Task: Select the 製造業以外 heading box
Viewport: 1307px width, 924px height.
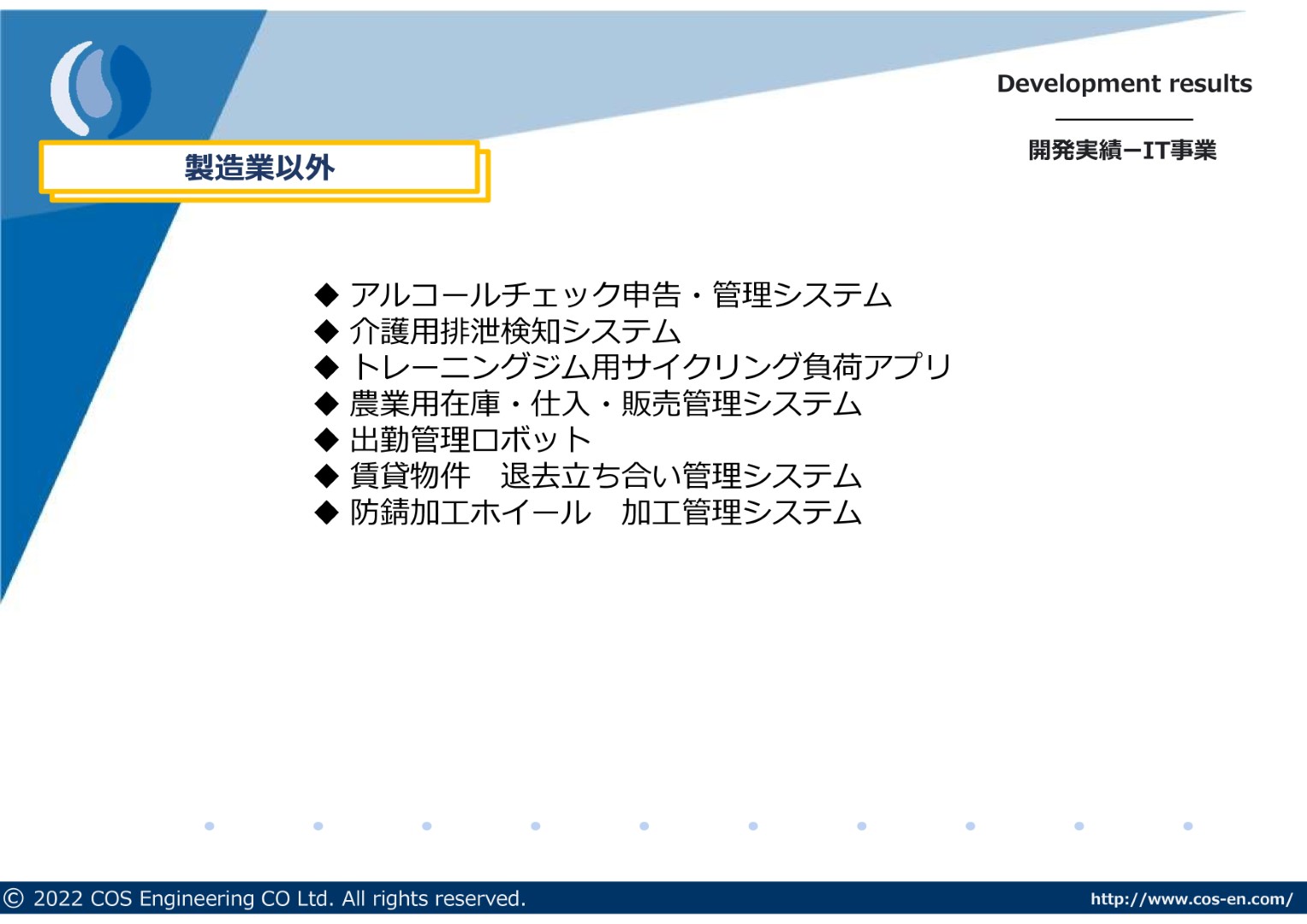Action: tap(260, 168)
